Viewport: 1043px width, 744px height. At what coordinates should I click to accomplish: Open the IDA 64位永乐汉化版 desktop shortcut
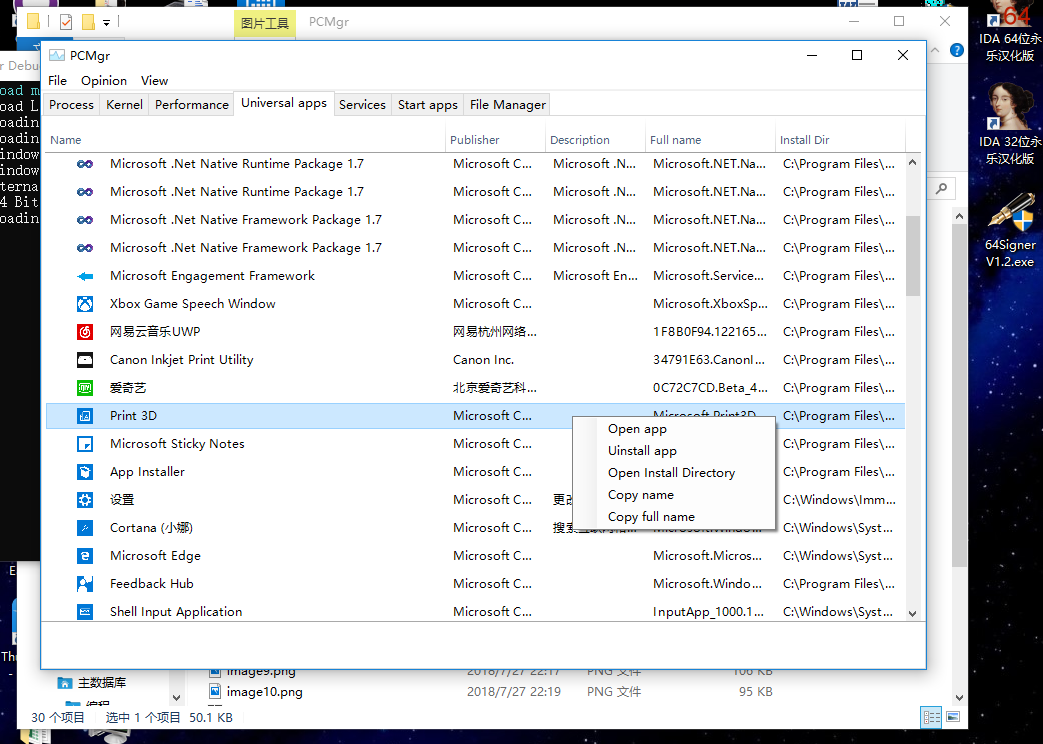point(1009,32)
